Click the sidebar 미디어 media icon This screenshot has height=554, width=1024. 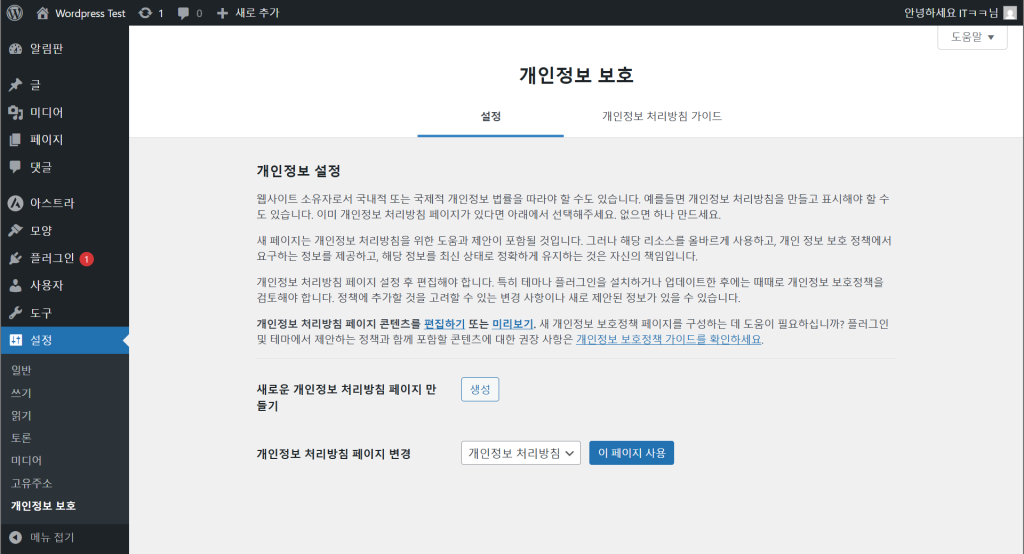click(15, 112)
